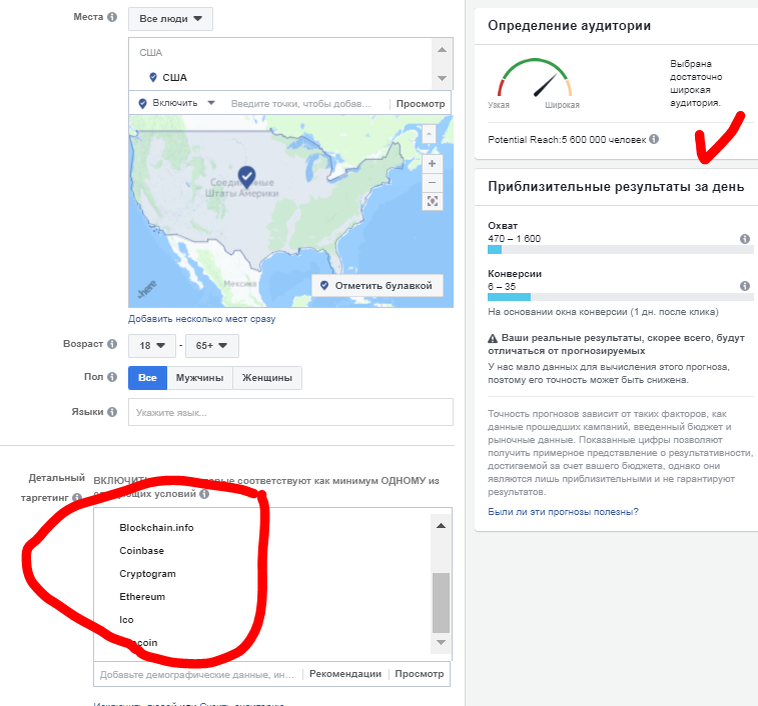Select Ethereum interest

[x=142, y=597]
